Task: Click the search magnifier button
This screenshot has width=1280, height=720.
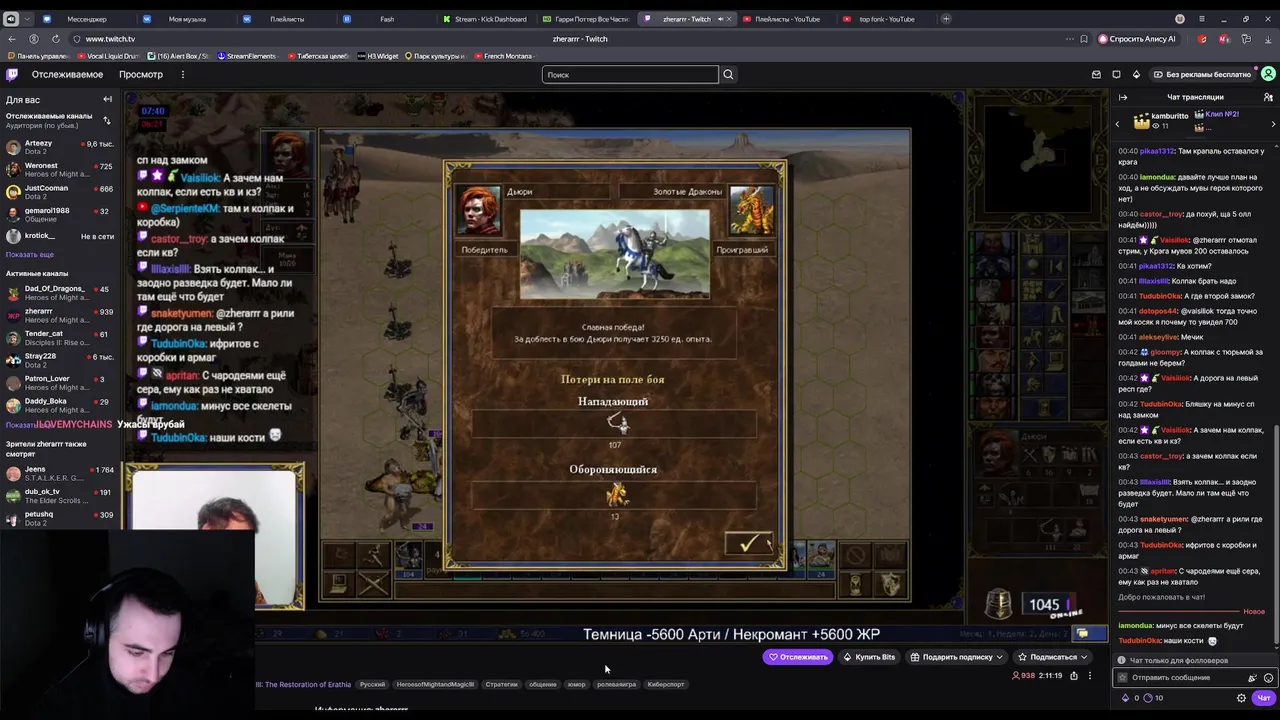Action: click(728, 74)
